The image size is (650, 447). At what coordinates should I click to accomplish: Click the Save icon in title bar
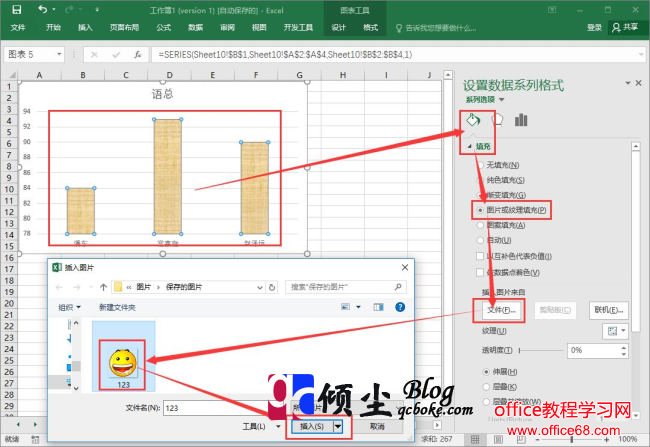pos(17,10)
